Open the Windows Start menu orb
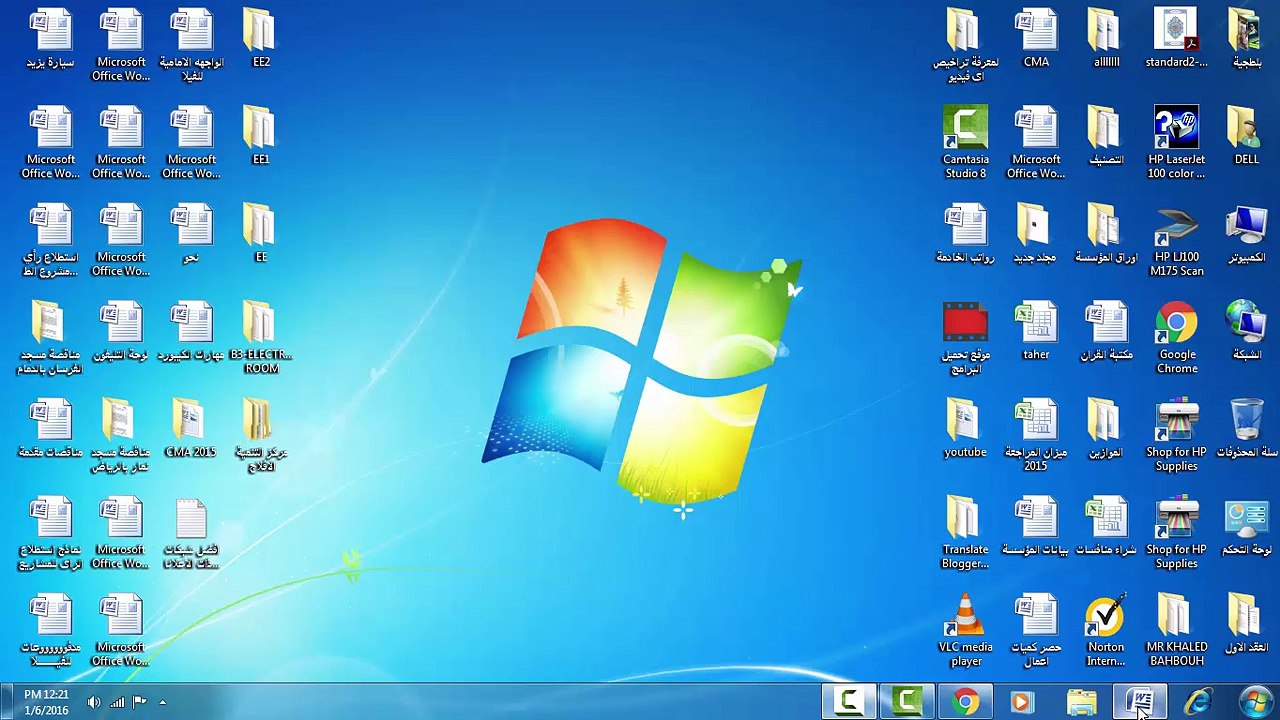 point(1254,701)
